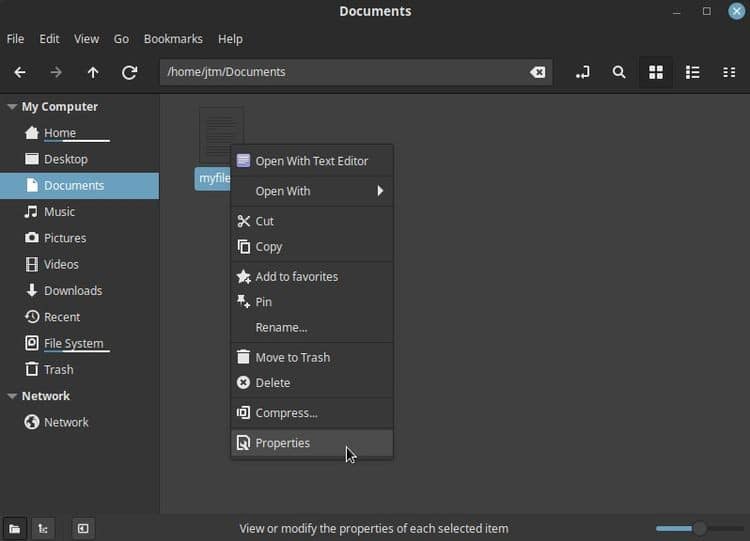The height and width of the screenshot is (541, 750).
Task: Show places in the sidebar
Action: pos(14,529)
